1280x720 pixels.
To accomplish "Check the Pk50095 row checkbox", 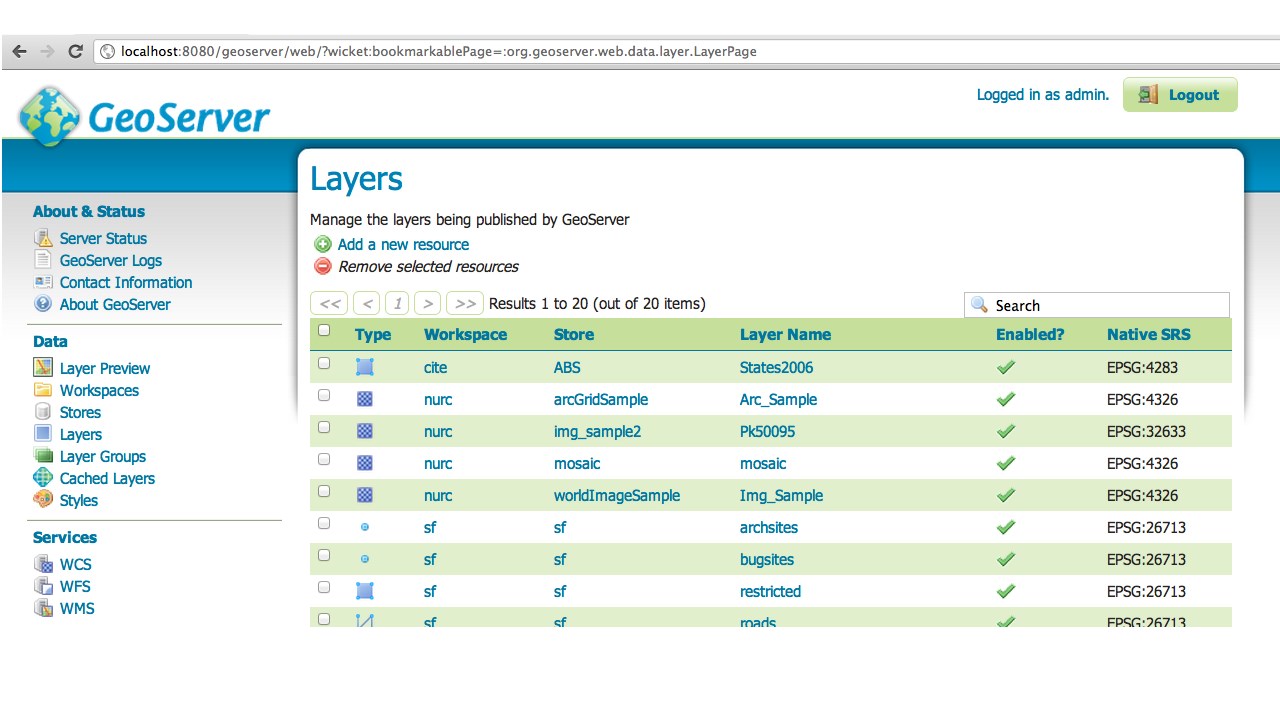I will [324, 428].
